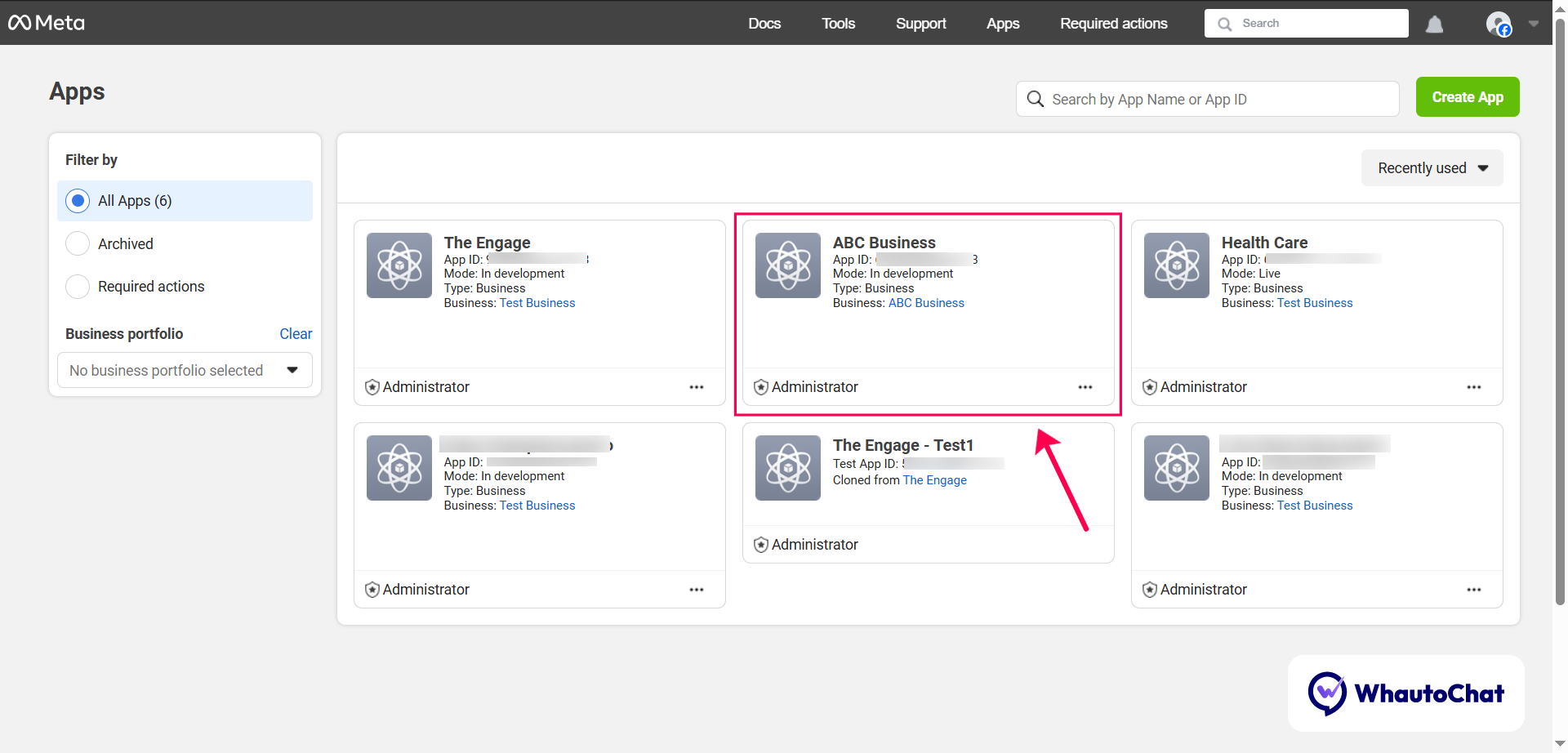Expand the account menu arrow
Viewport: 1568px width, 753px height.
pyautogui.click(x=1534, y=24)
